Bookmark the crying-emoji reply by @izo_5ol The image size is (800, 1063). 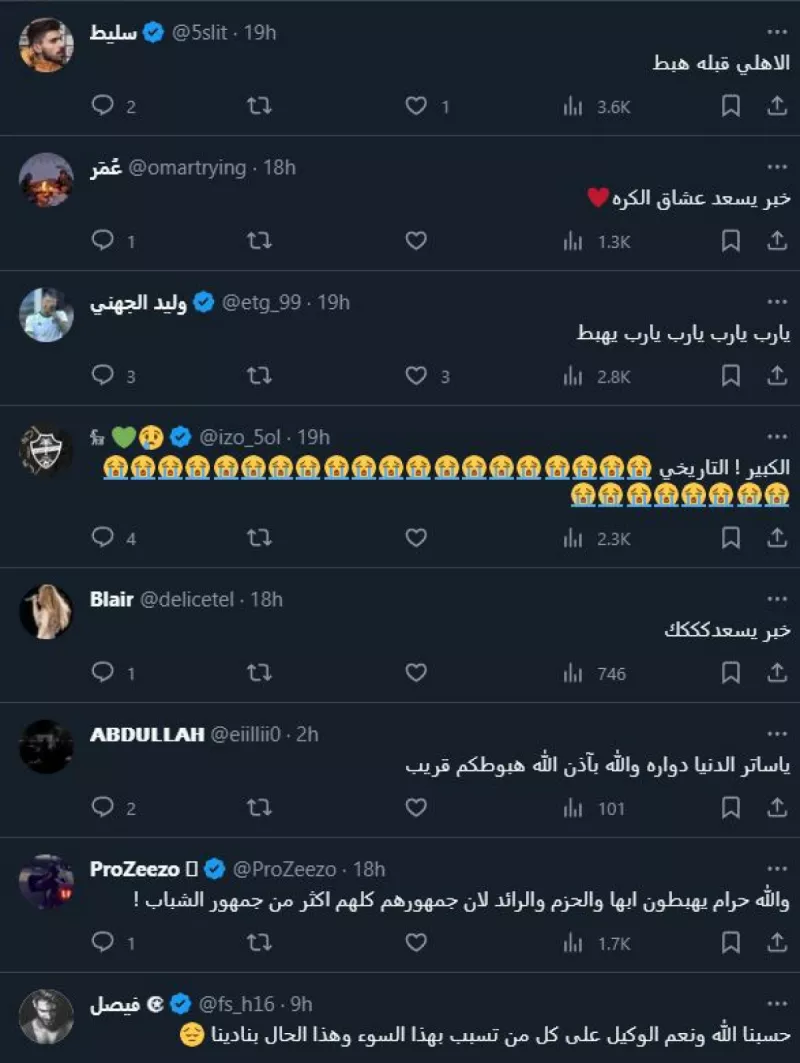(x=730, y=537)
